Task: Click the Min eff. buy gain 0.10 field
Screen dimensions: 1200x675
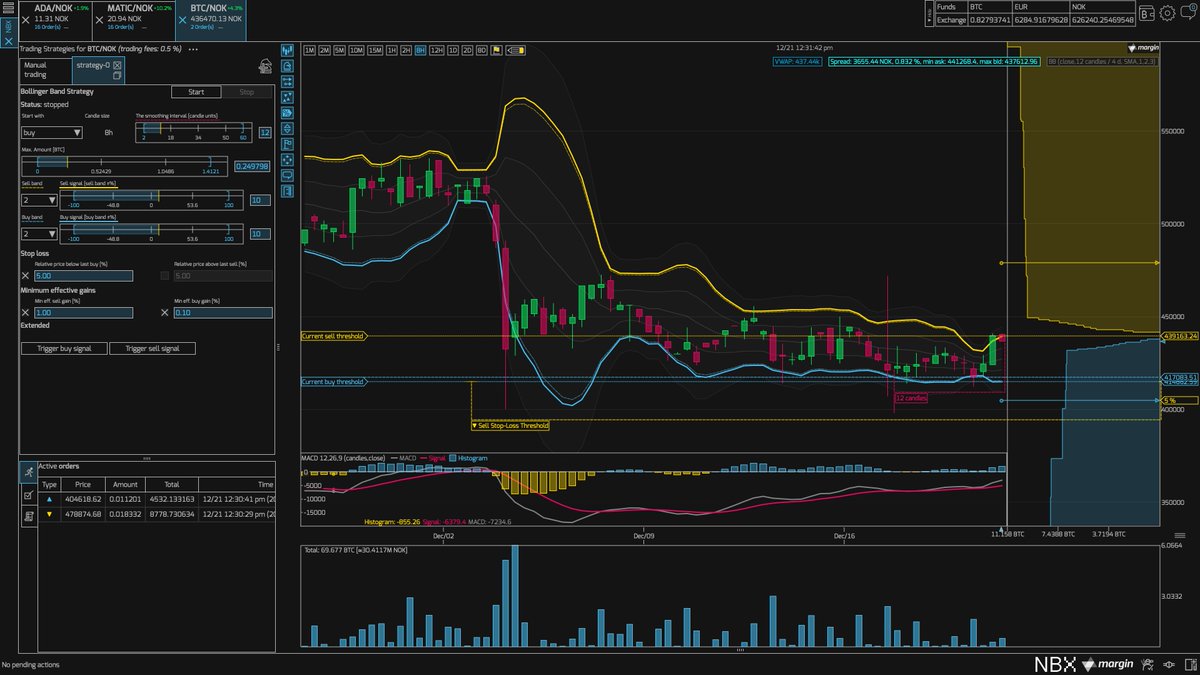Action: (222, 313)
